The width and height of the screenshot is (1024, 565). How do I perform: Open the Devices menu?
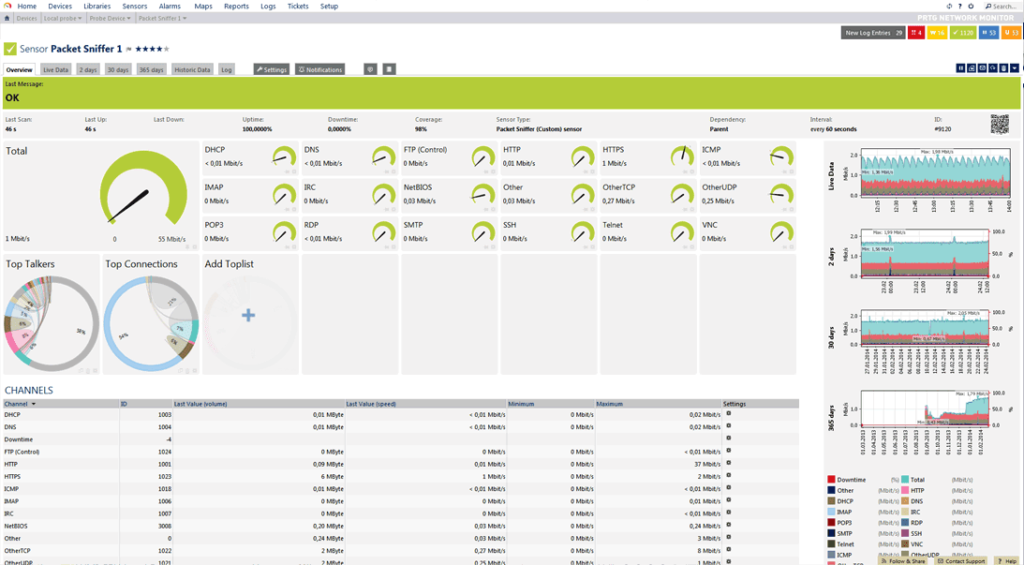click(60, 6)
